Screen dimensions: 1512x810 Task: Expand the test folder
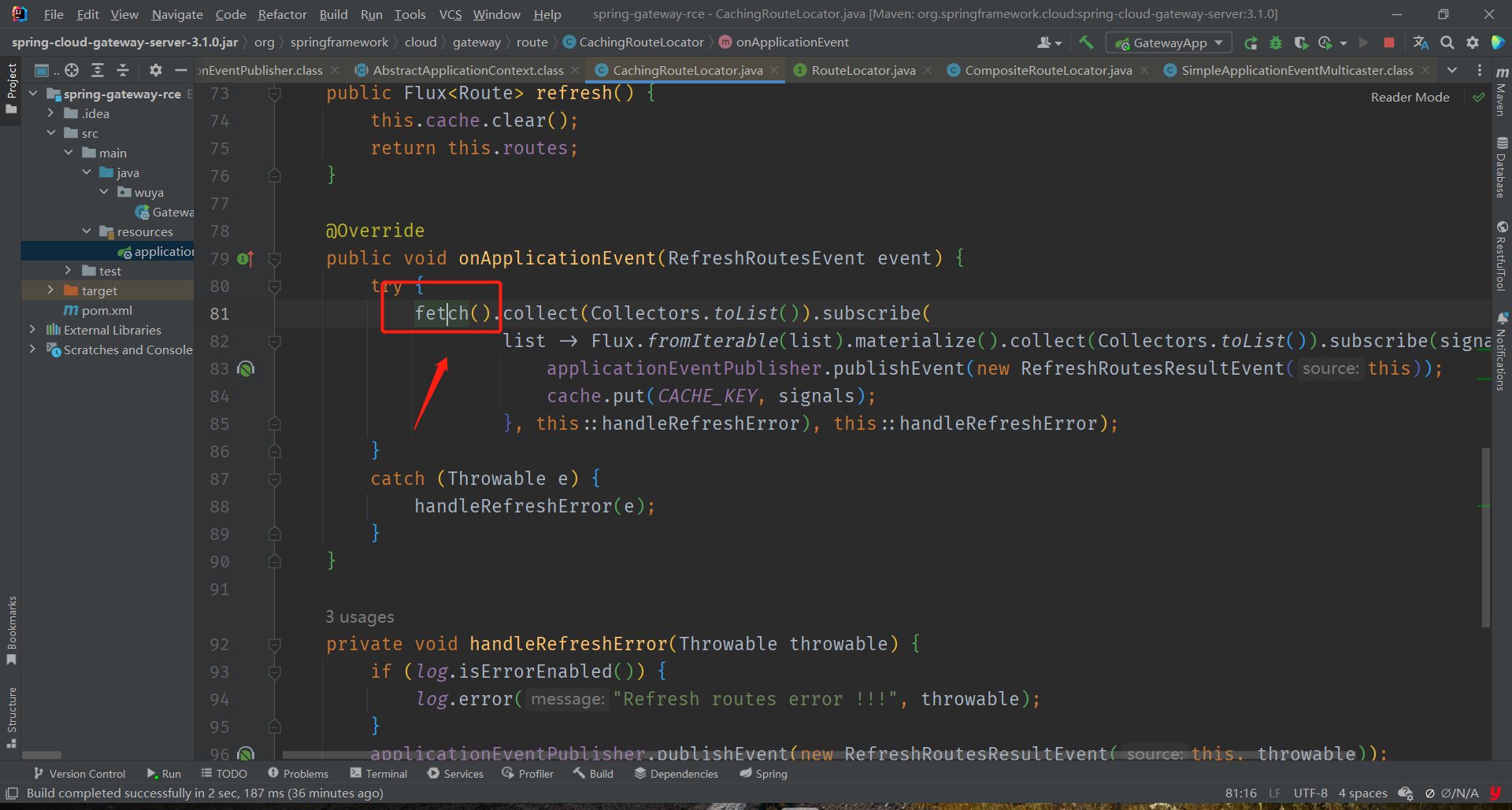pyautogui.click(x=69, y=271)
